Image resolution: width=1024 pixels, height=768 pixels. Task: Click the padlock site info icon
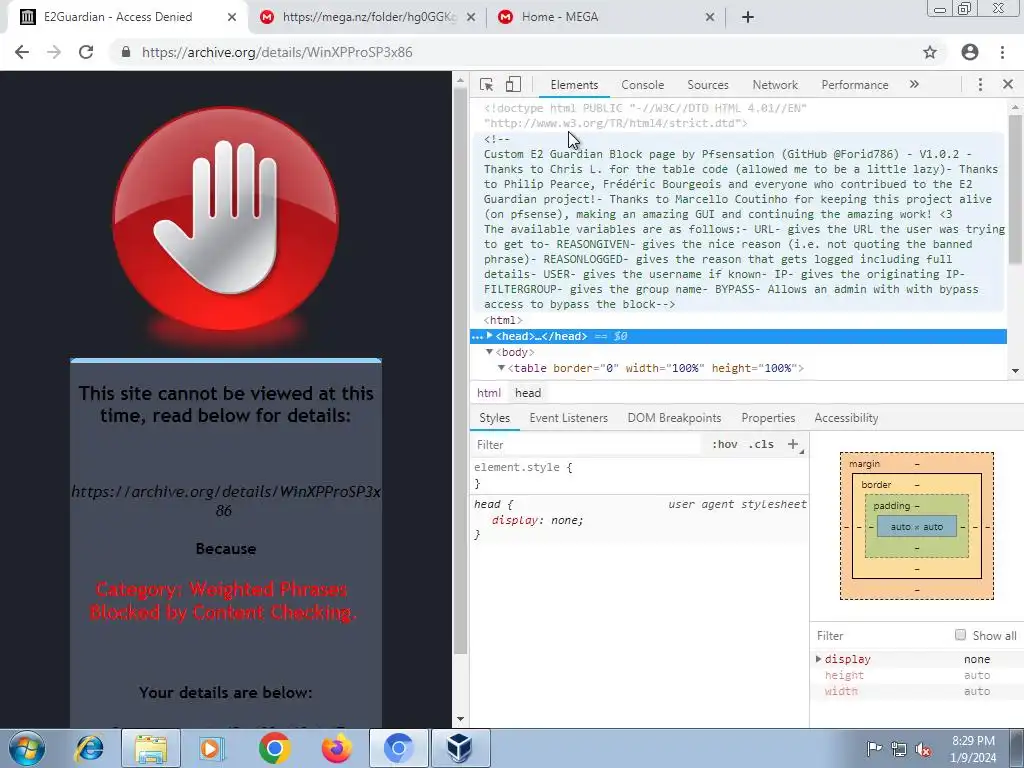(x=125, y=52)
